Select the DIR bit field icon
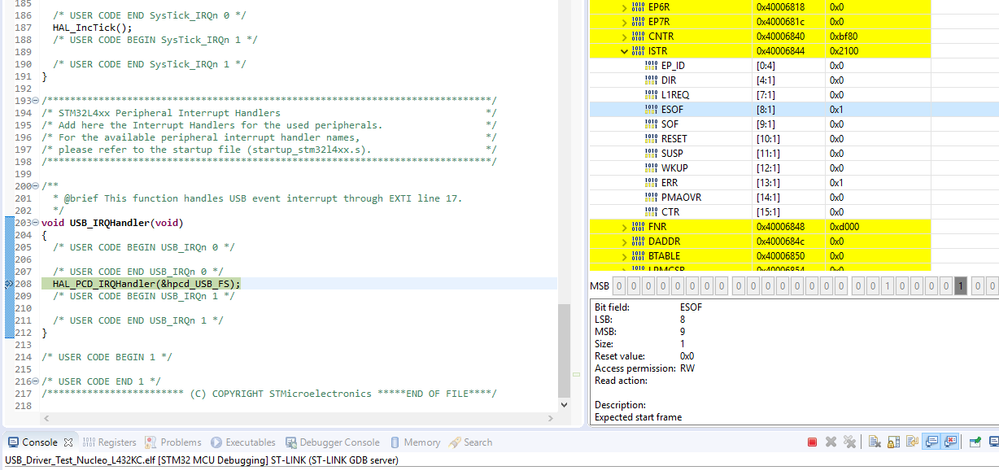The image size is (999, 470). point(650,80)
